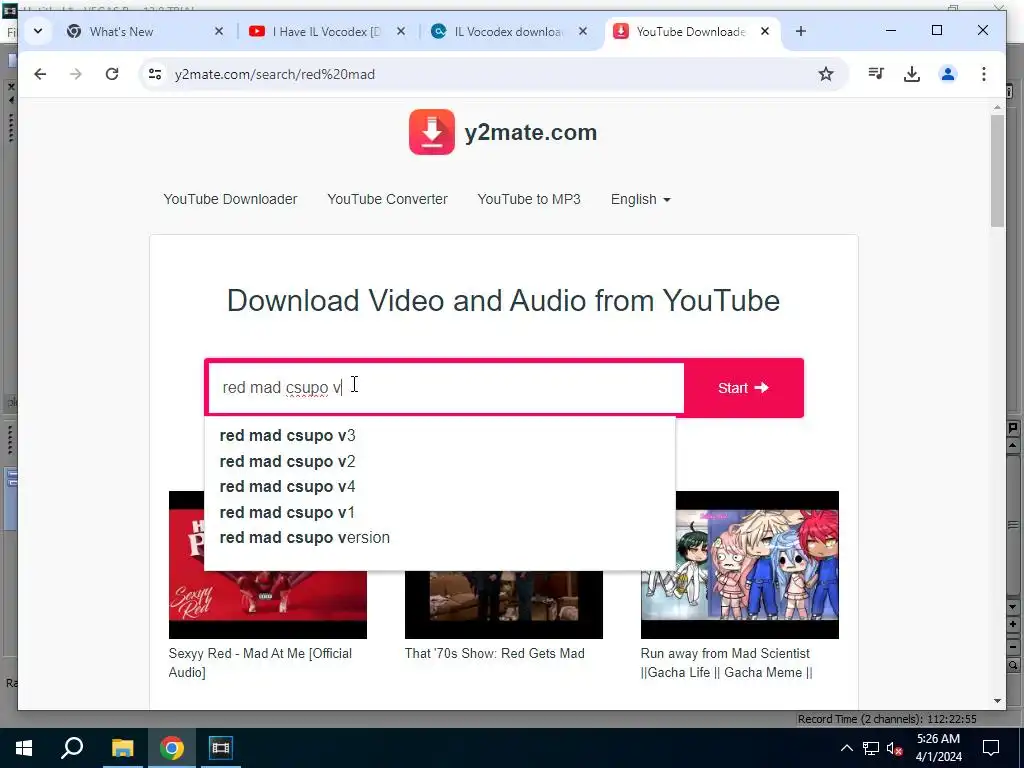The width and height of the screenshot is (1024, 768).
Task: Close the IL Vocodex download tab
Action: pos(583,31)
